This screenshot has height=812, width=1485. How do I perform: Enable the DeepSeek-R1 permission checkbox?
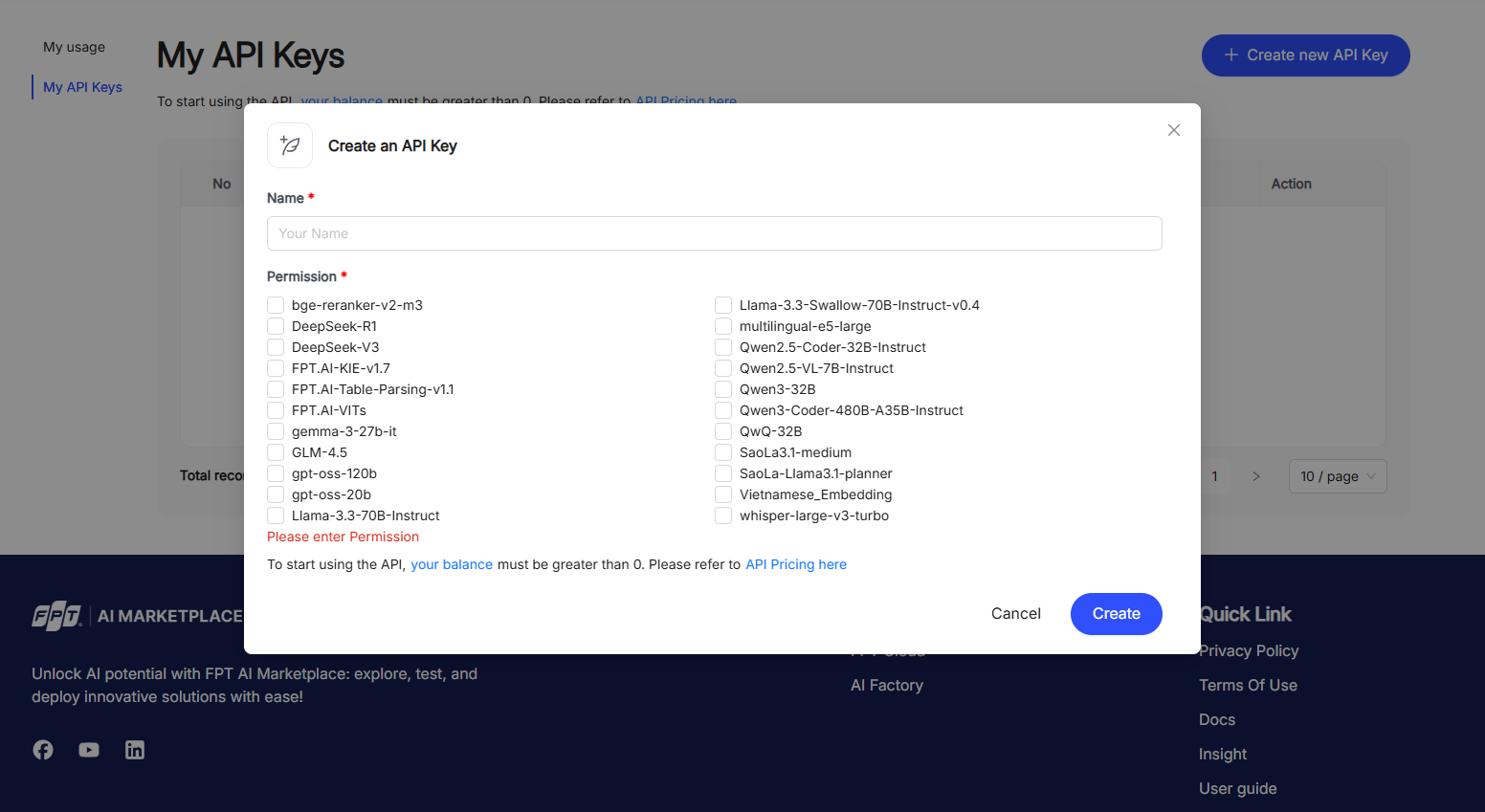tap(276, 326)
